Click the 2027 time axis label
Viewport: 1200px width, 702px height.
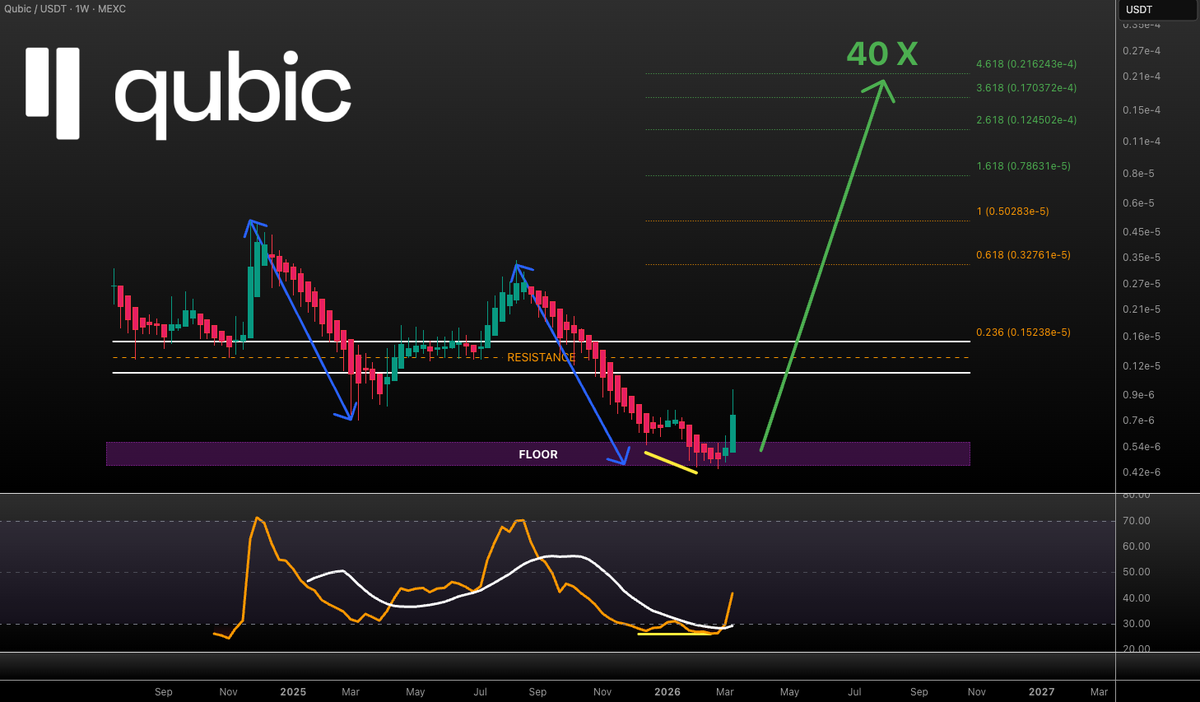[x=1041, y=692]
